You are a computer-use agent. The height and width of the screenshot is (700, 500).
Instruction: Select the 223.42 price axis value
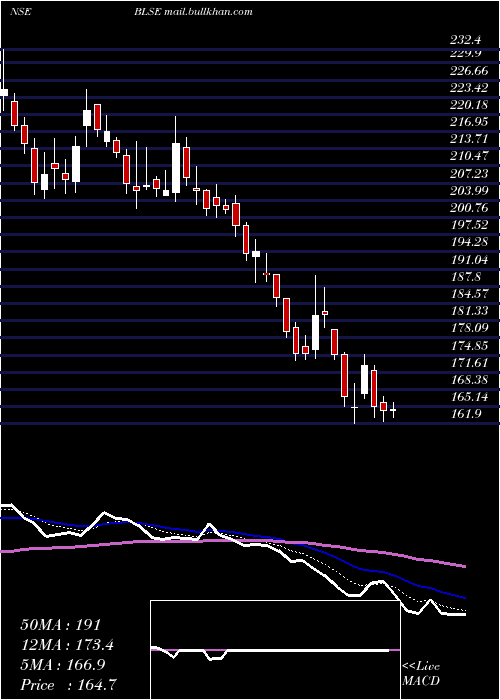click(470, 88)
